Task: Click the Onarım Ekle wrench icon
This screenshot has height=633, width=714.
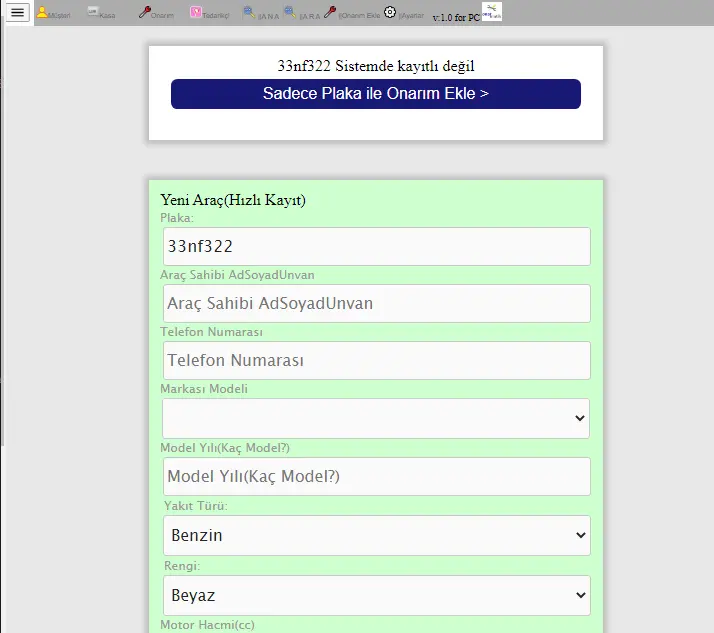Action: 330,13
